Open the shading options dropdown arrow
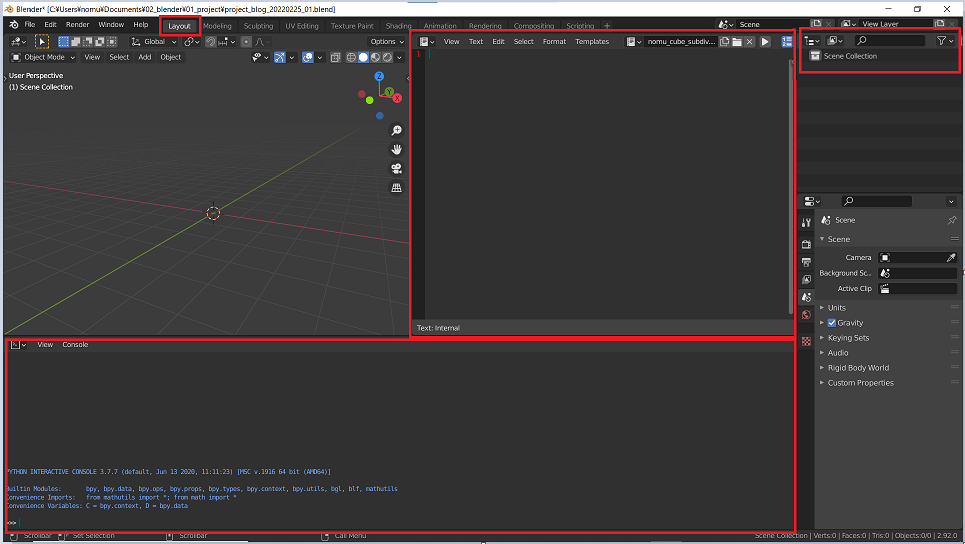The image size is (965, 544). pyautogui.click(x=399, y=57)
